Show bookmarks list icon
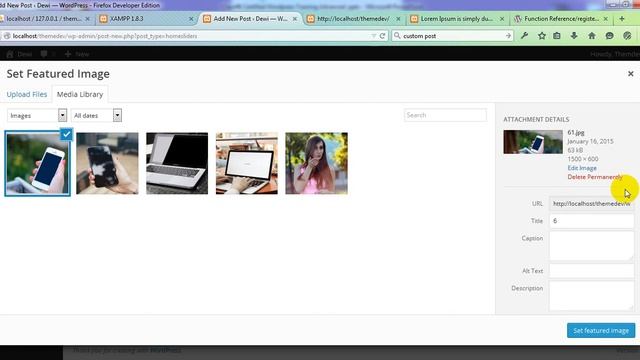 point(557,36)
